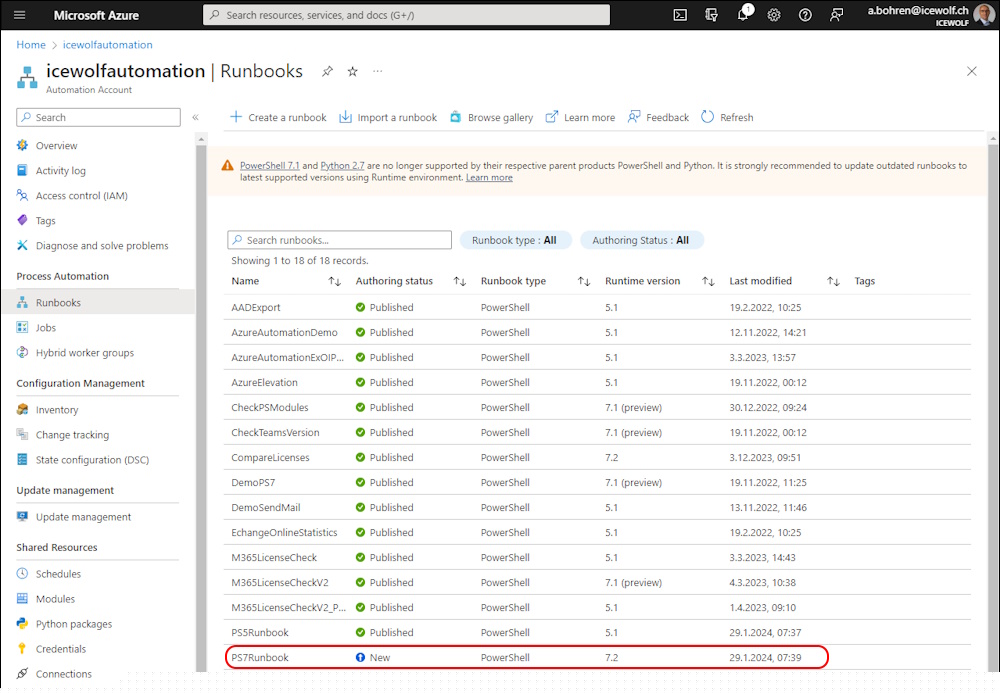This screenshot has width=1000, height=694.
Task: Pin the Runbooks blade
Action: pyautogui.click(x=327, y=71)
